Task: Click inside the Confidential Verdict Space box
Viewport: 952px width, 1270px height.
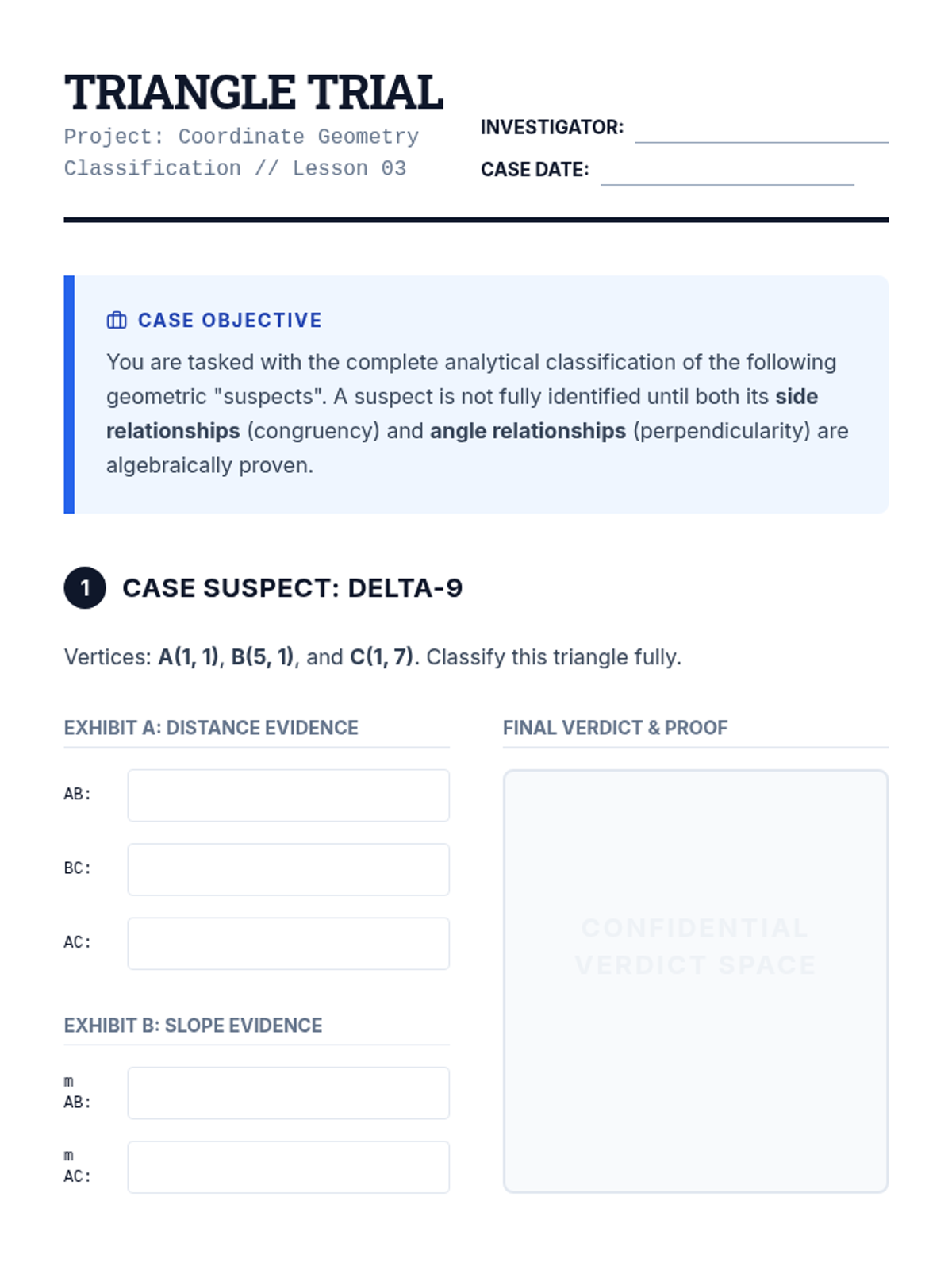Action: pyautogui.click(x=695, y=981)
